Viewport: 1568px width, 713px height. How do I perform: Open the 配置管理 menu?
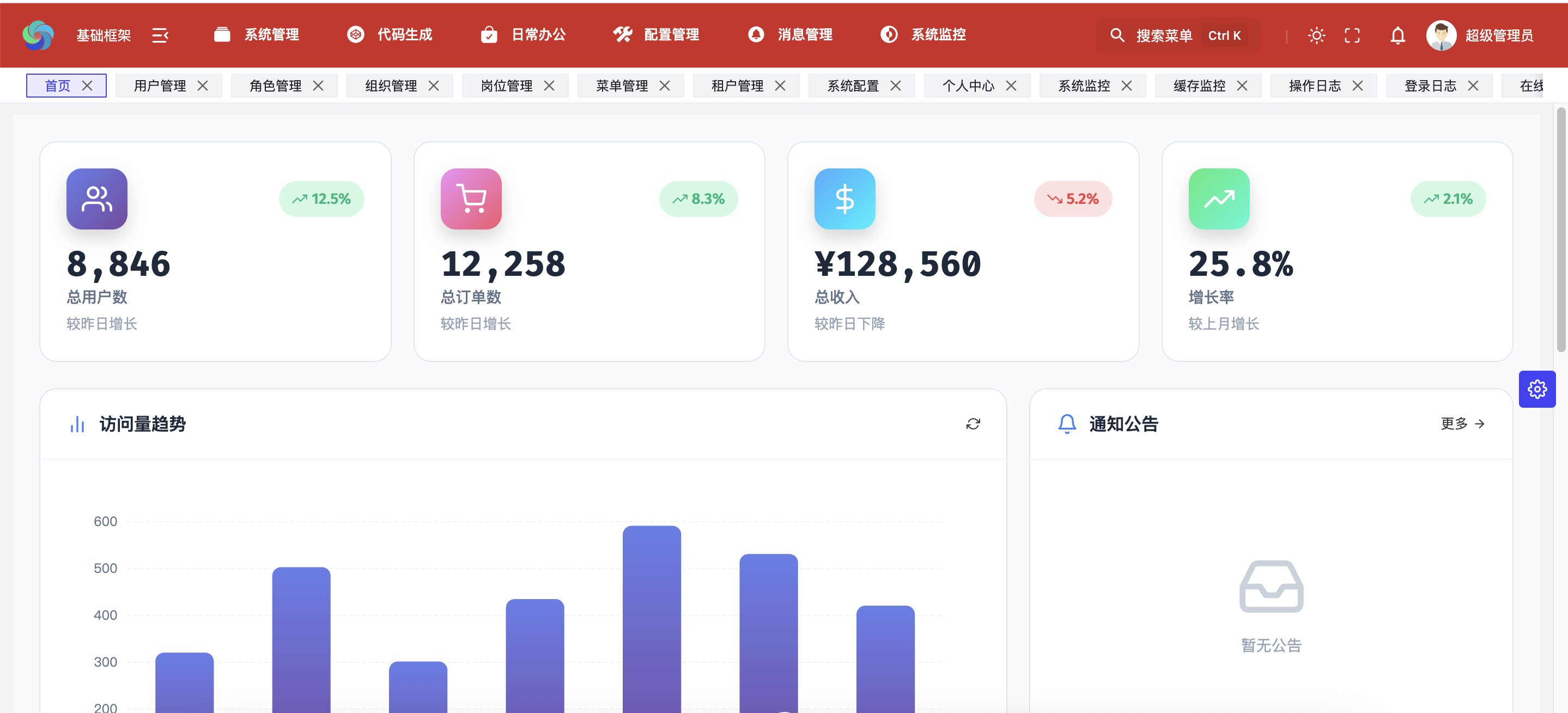[656, 35]
